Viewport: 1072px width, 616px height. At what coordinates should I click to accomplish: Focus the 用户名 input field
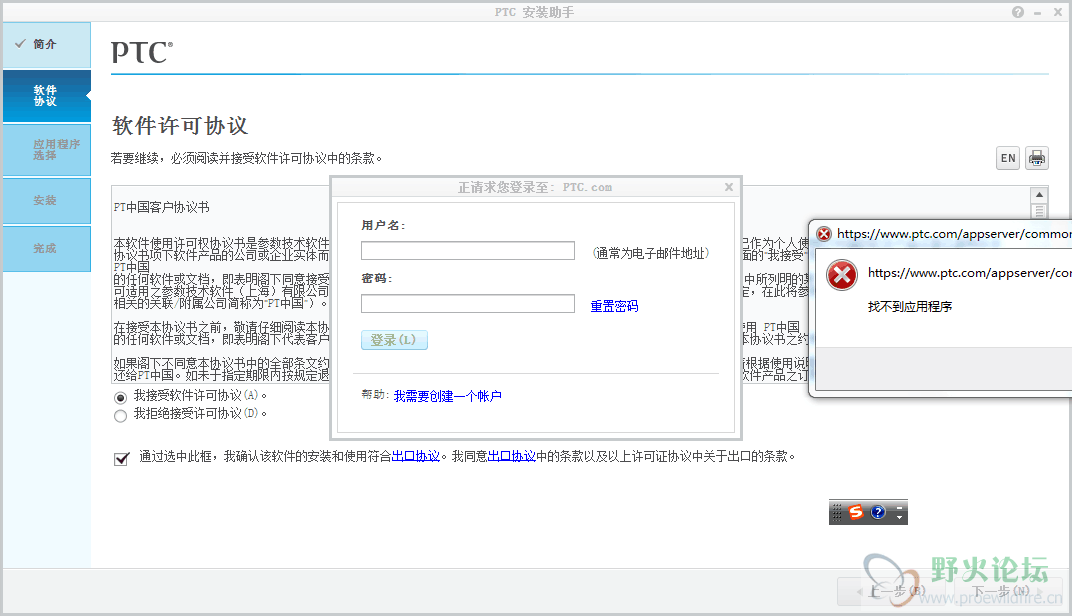[468, 251]
